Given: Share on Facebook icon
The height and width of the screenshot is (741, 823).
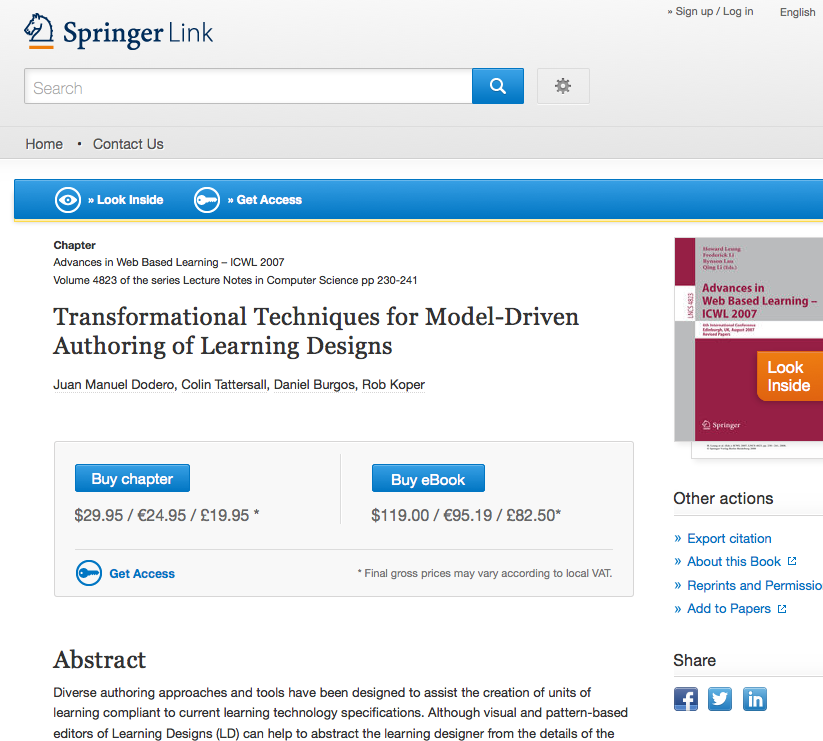Looking at the screenshot, I should coord(686,698).
